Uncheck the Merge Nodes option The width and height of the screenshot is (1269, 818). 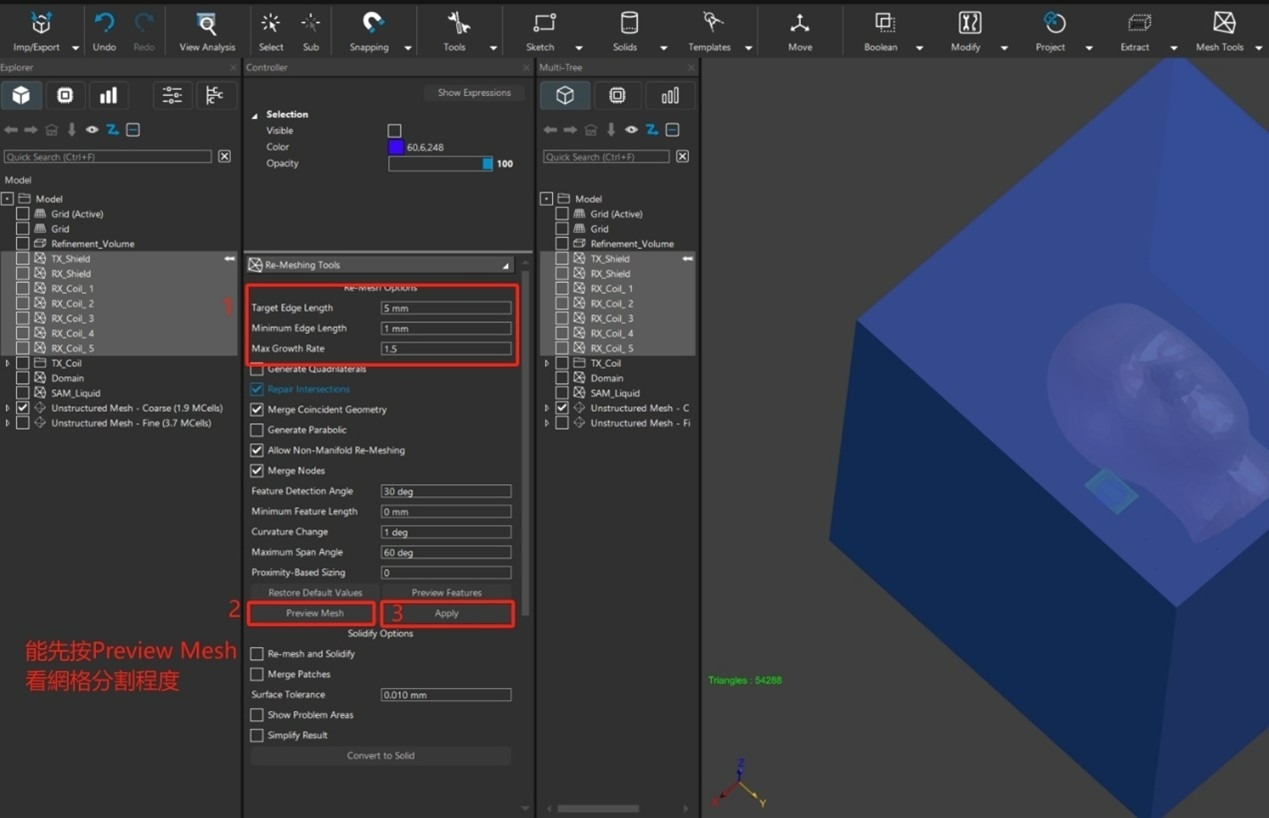[257, 471]
